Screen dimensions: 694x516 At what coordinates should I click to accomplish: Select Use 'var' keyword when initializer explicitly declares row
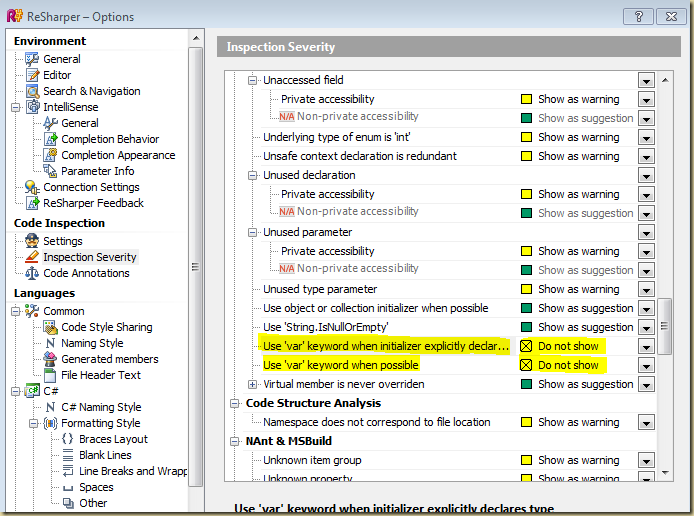tap(386, 346)
